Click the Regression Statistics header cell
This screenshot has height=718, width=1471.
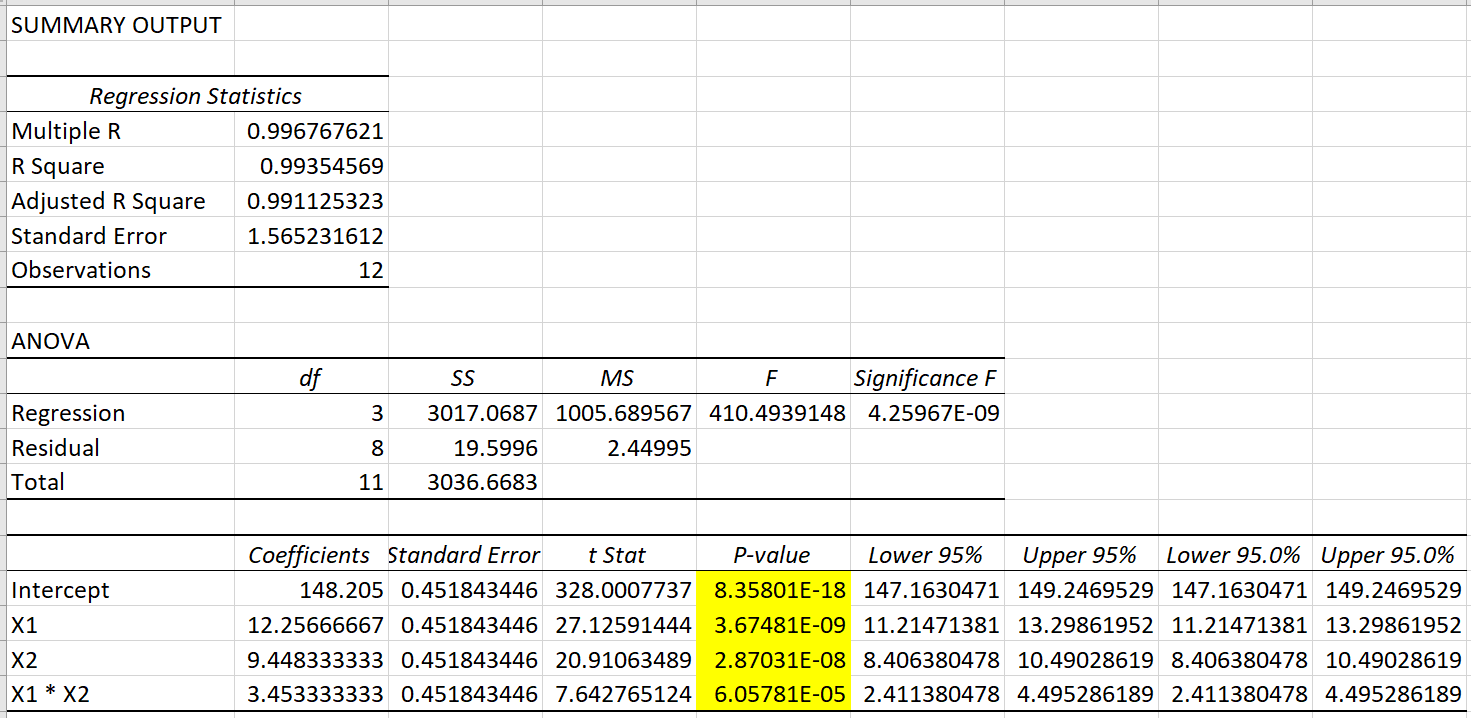[196, 96]
